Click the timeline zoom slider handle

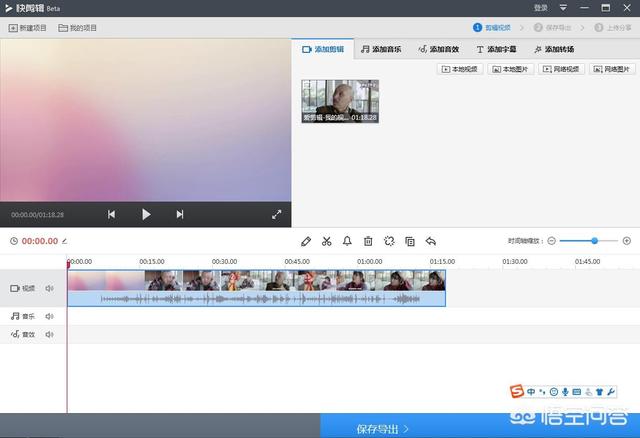(595, 241)
